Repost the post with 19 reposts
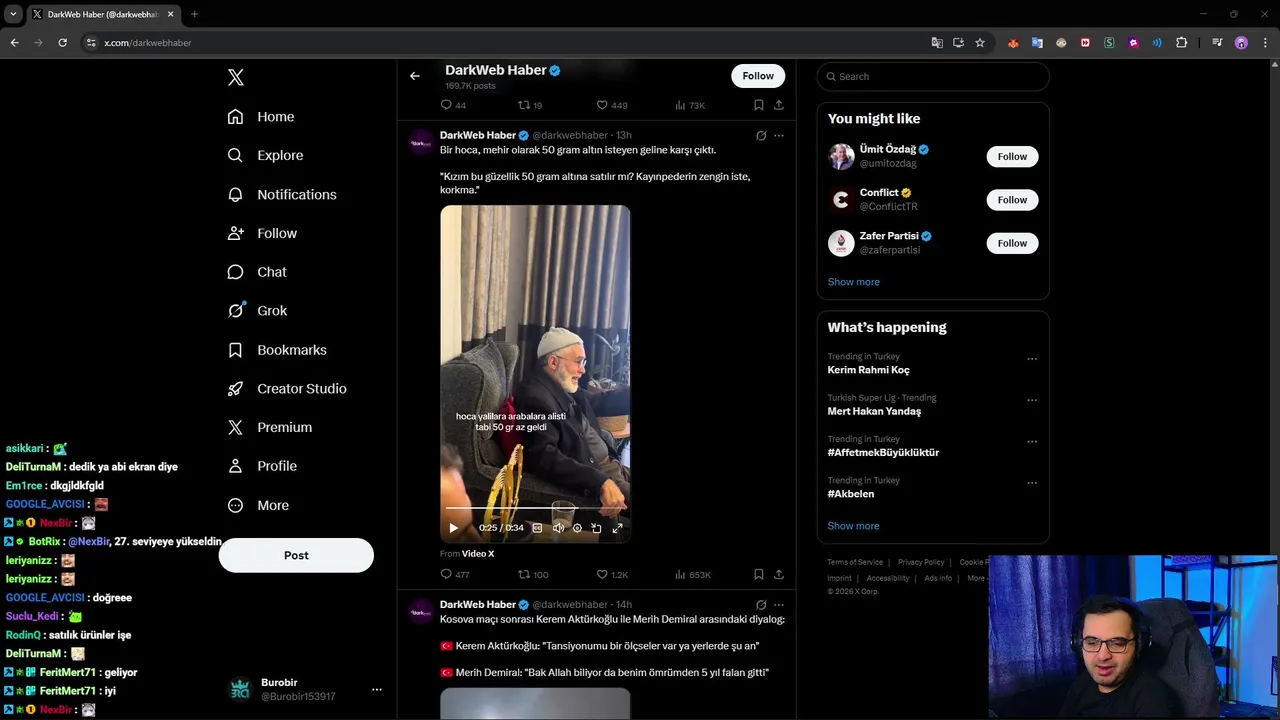This screenshot has height=720, width=1280. click(530, 105)
